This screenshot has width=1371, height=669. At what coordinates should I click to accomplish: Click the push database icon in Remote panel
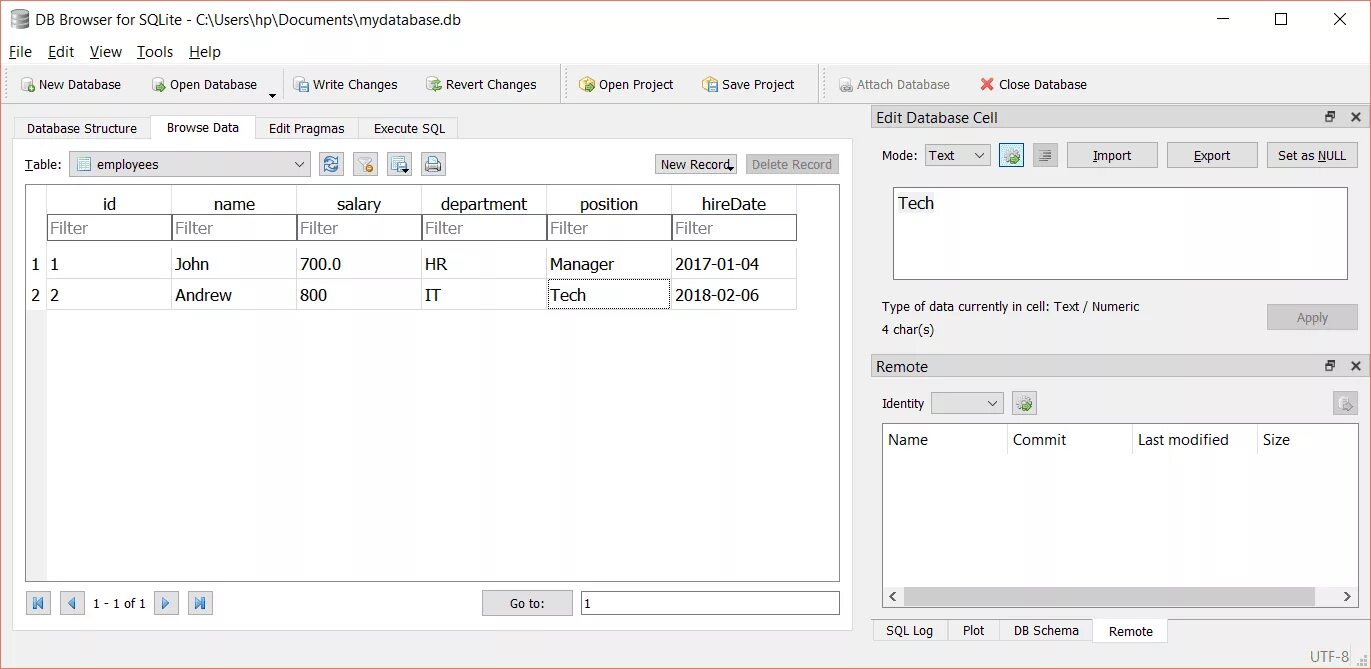[1345, 403]
